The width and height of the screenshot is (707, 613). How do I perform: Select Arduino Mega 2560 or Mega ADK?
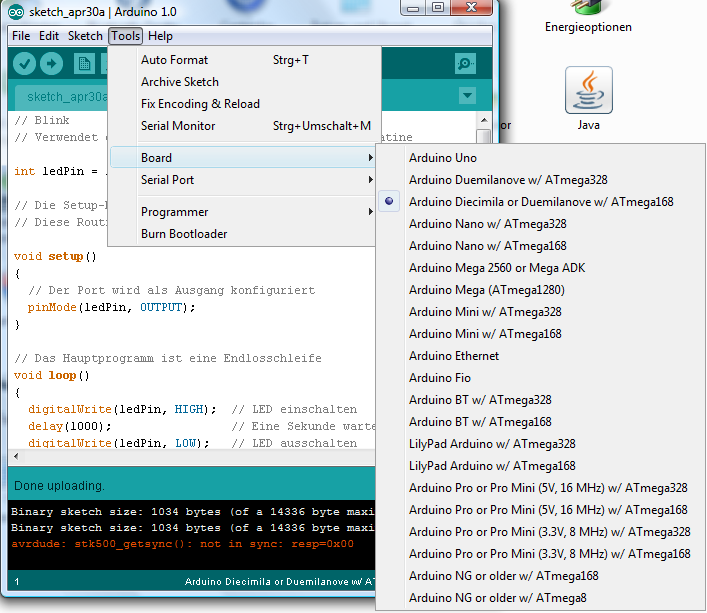[x=541, y=268]
